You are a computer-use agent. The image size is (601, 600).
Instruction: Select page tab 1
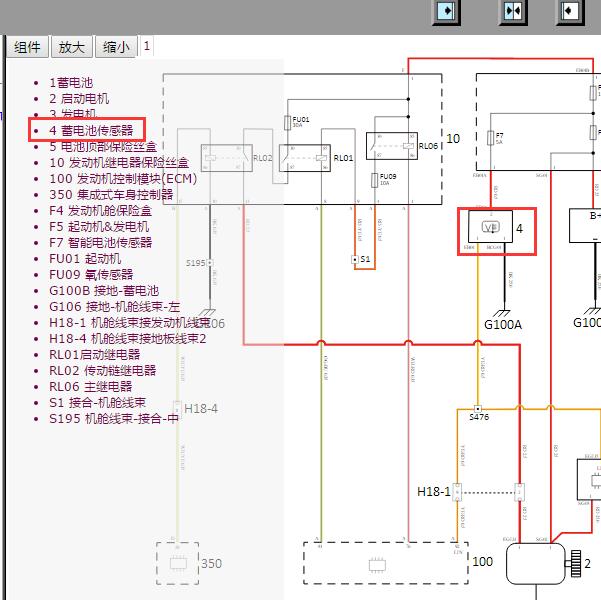147,46
